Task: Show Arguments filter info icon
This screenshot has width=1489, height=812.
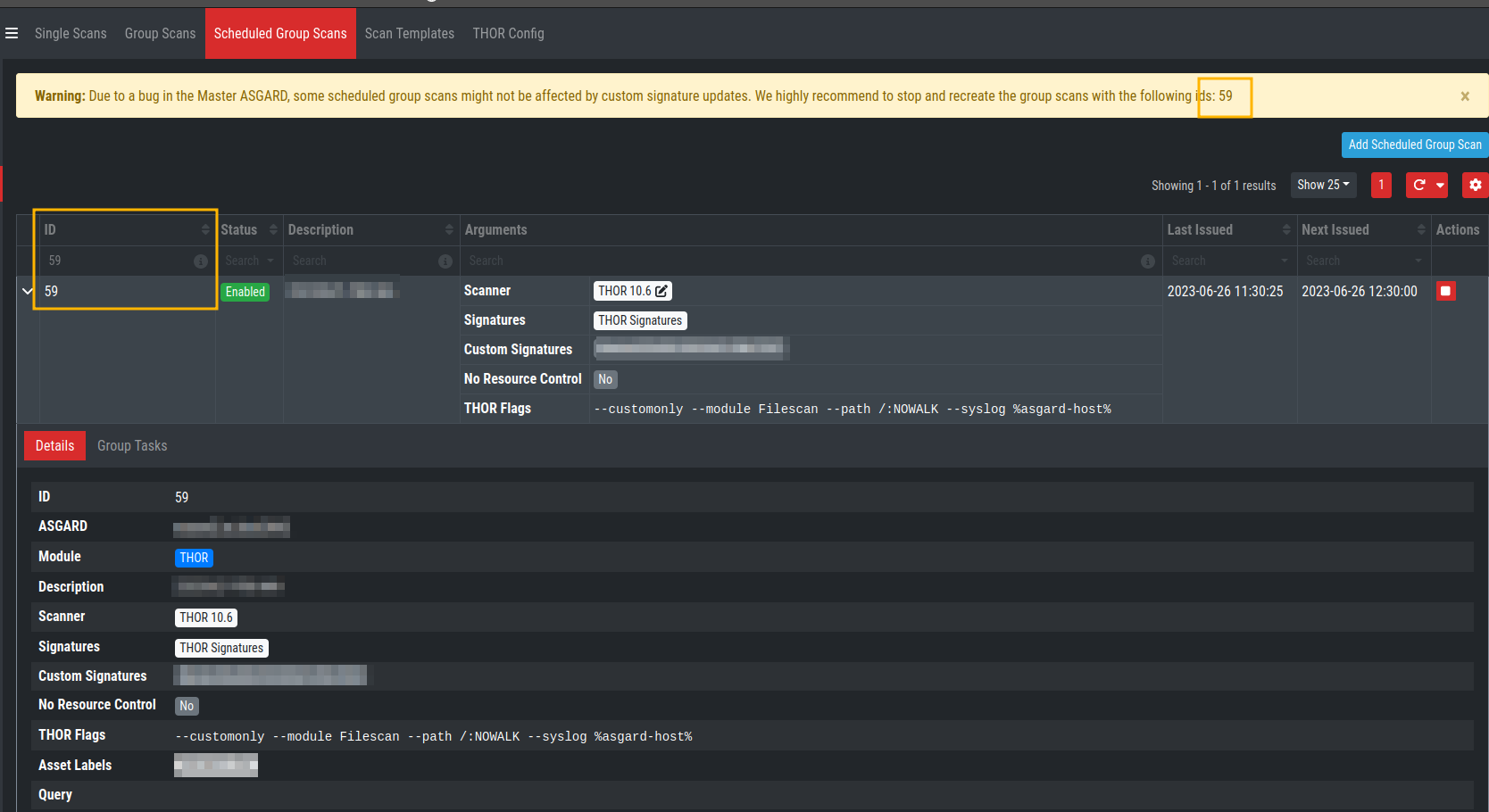Action: pyautogui.click(x=1148, y=261)
